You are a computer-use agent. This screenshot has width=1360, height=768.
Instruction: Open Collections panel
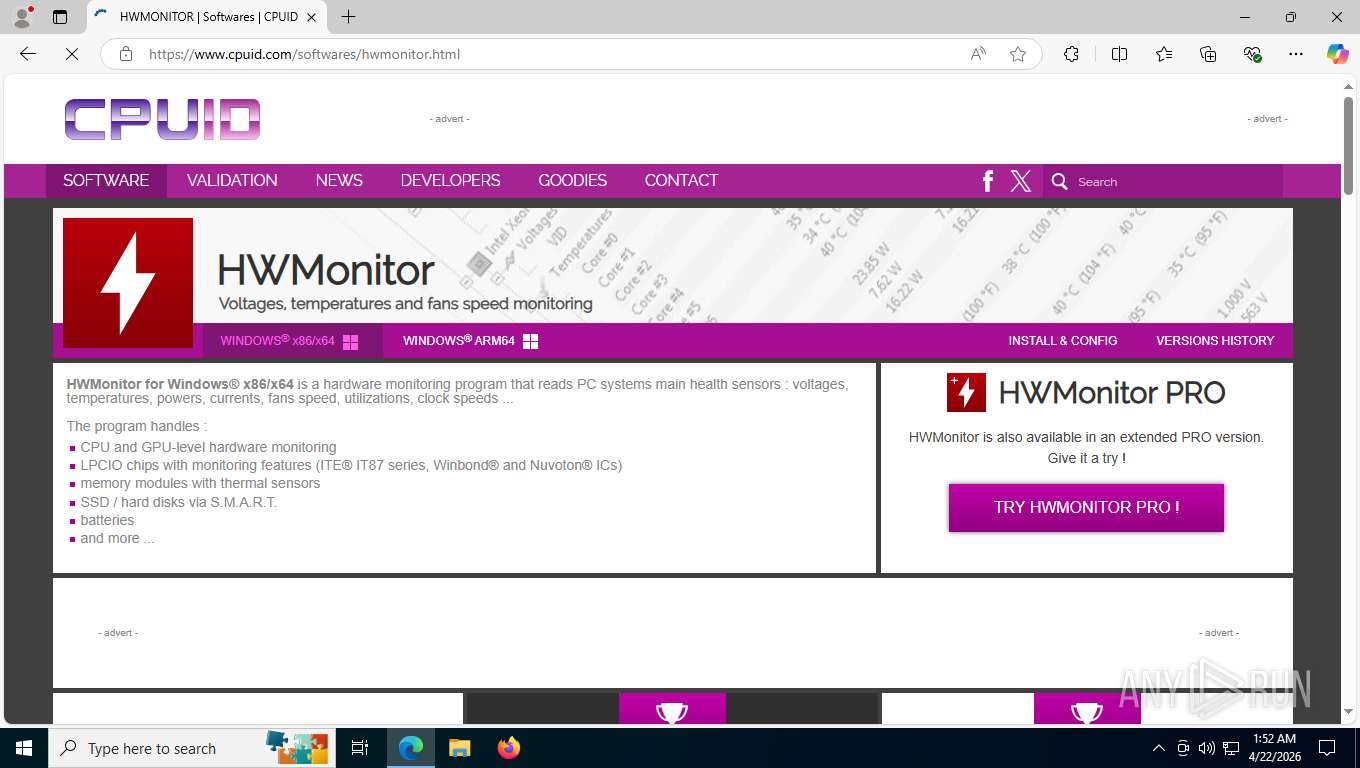coord(1208,54)
